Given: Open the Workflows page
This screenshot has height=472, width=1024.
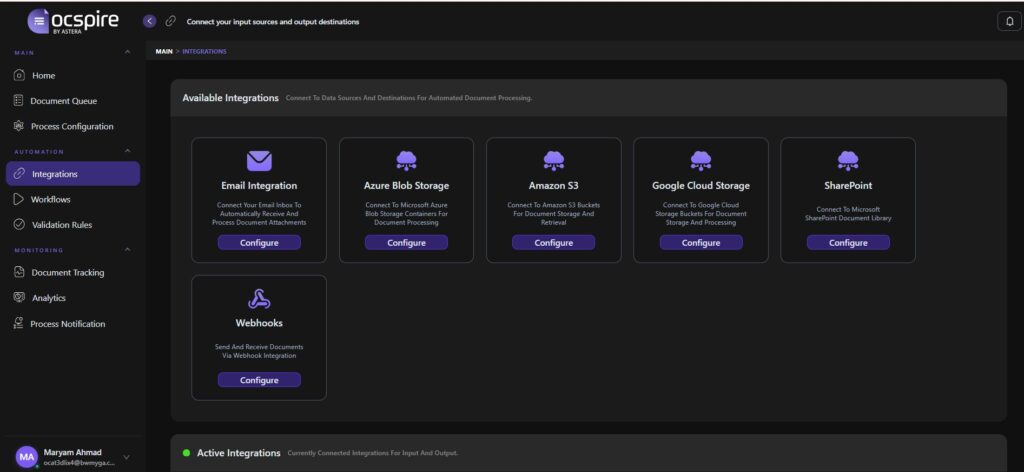Looking at the screenshot, I should click(x=73, y=199).
